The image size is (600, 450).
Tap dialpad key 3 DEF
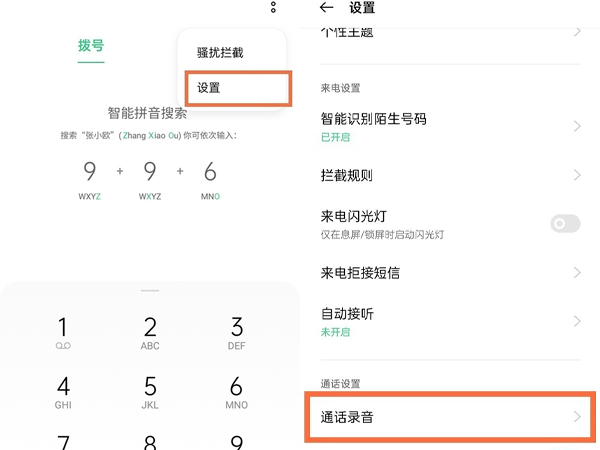click(236, 333)
